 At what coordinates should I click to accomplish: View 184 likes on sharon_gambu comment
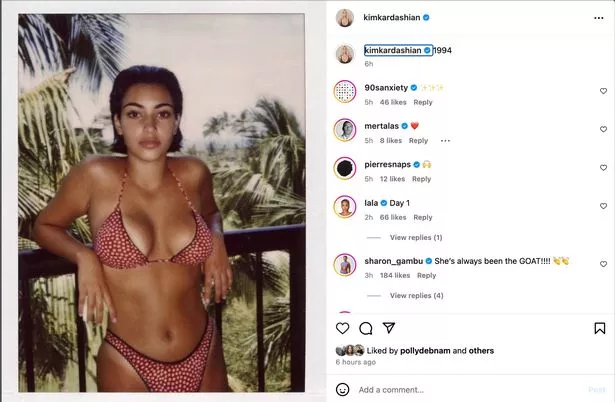(x=395, y=275)
